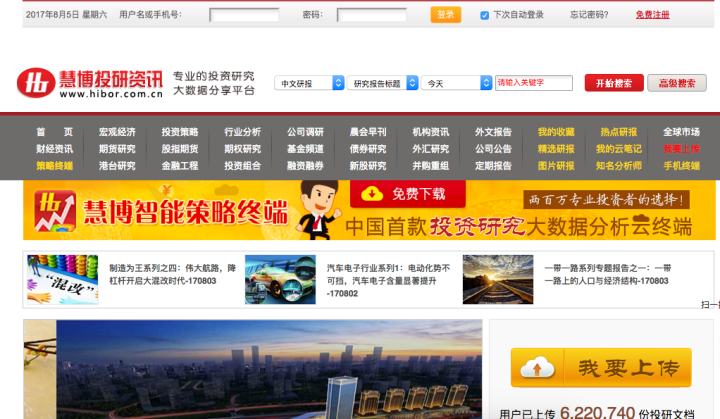
Task: Select 行业分析 from the navigation bar
Action: coord(242,132)
